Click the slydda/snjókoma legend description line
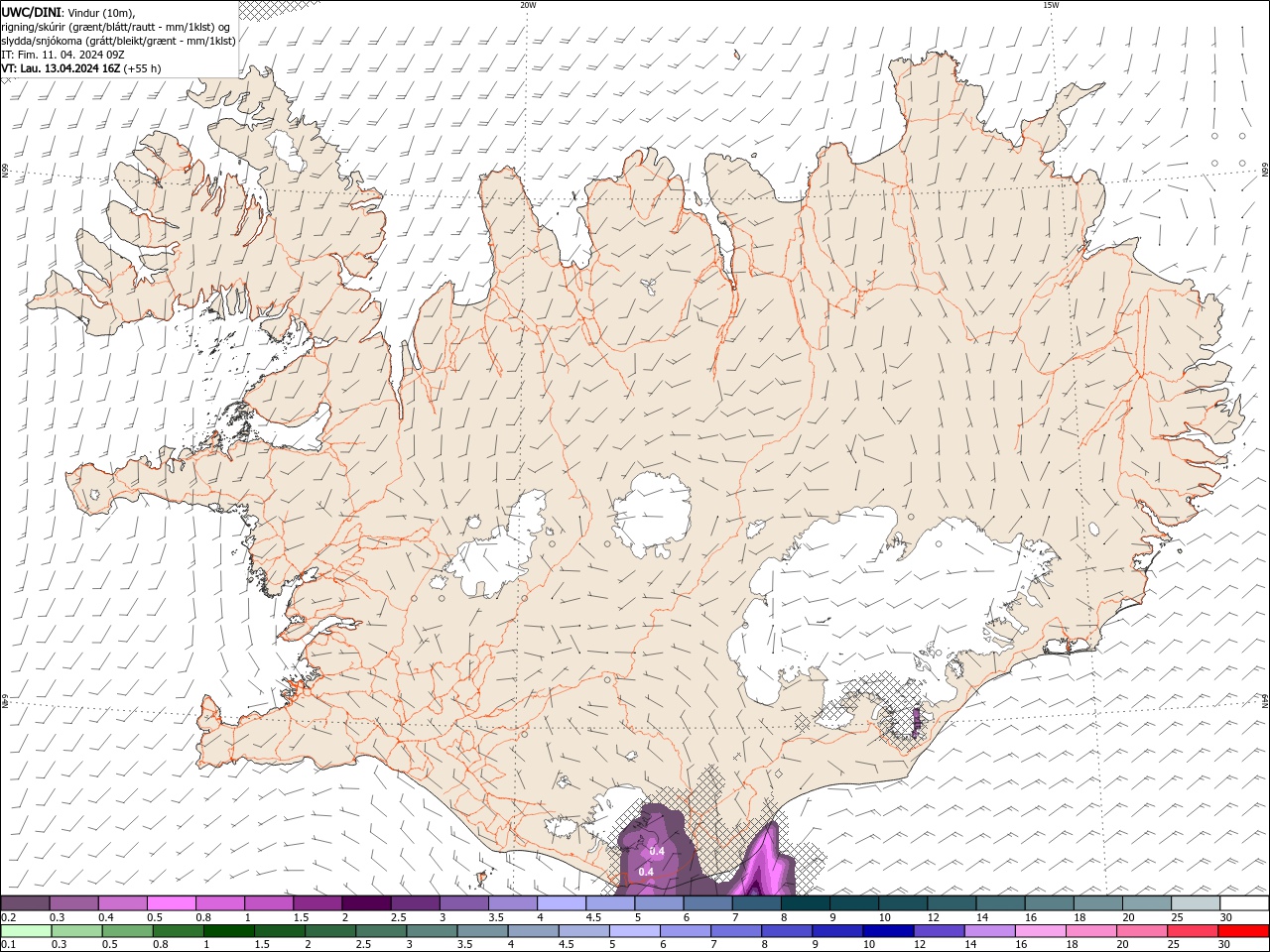This screenshot has width=1270, height=952. tap(119, 41)
